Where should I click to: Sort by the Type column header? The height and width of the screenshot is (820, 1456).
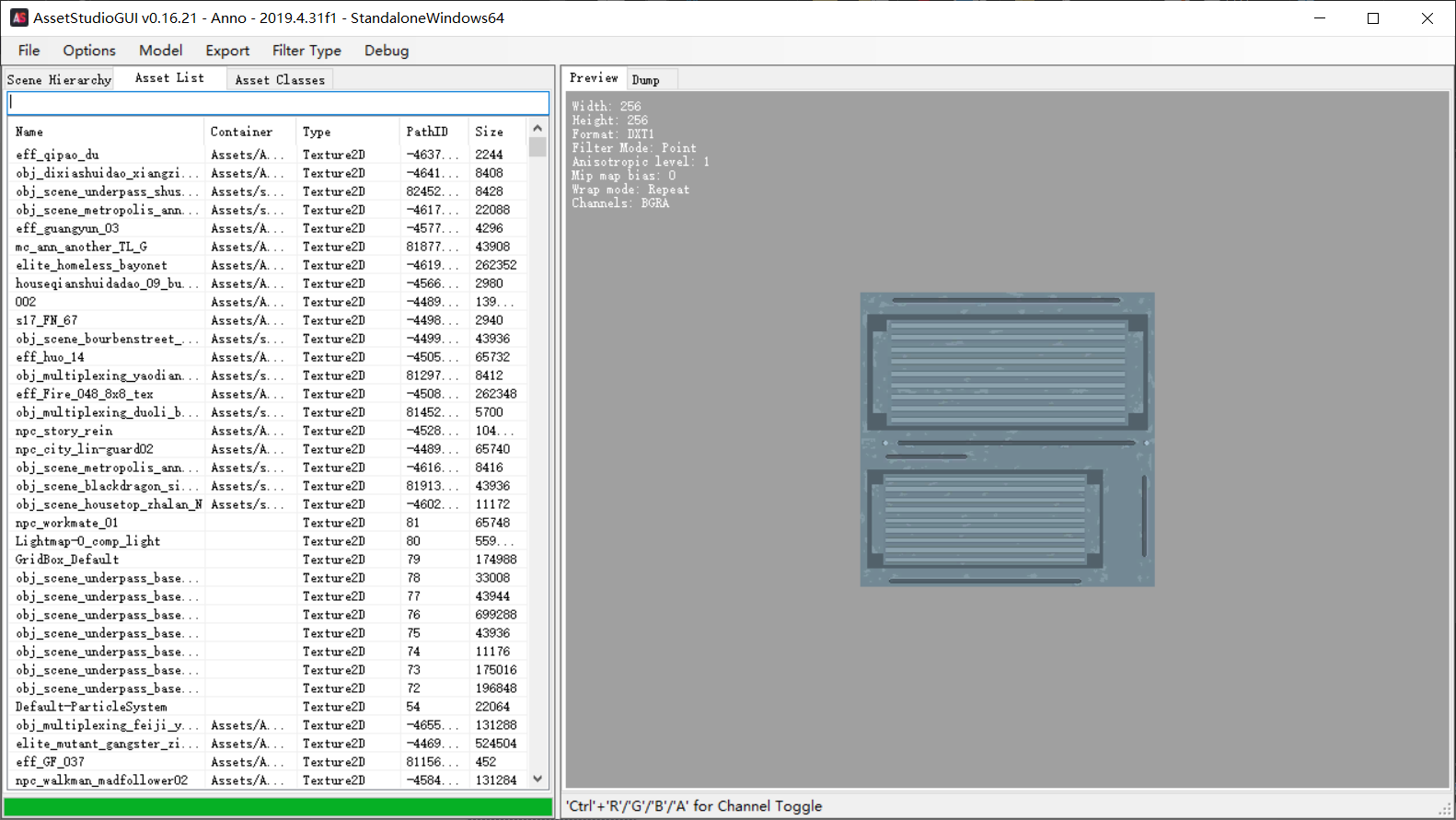tap(347, 132)
